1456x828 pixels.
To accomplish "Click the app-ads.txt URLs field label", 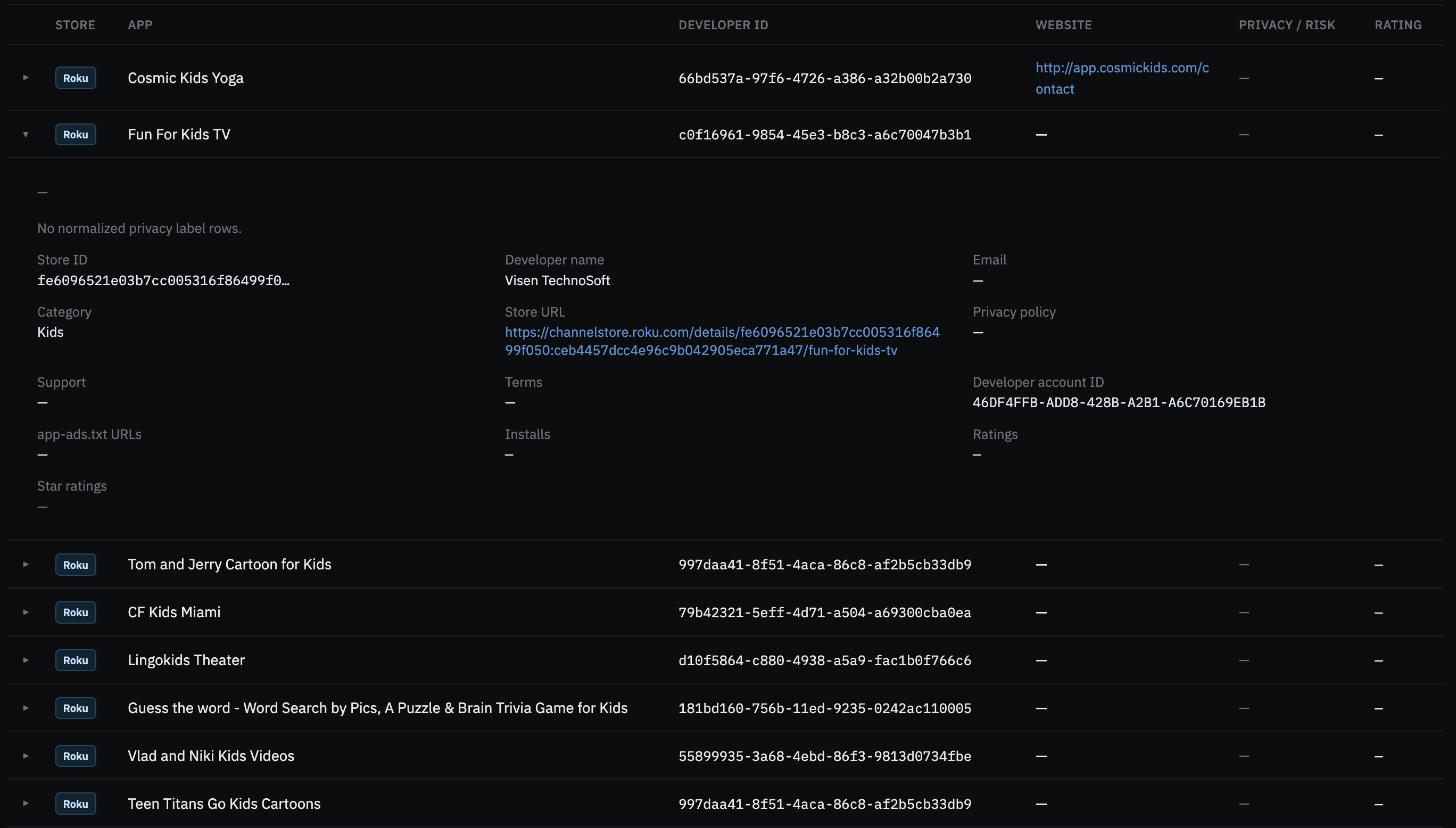I will coord(89,434).
